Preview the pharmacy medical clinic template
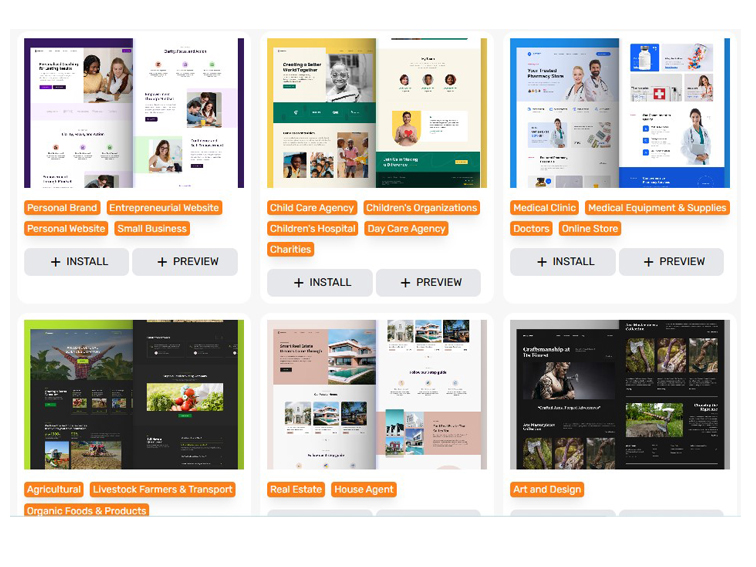The height and width of the screenshot is (567, 756). tap(671, 262)
